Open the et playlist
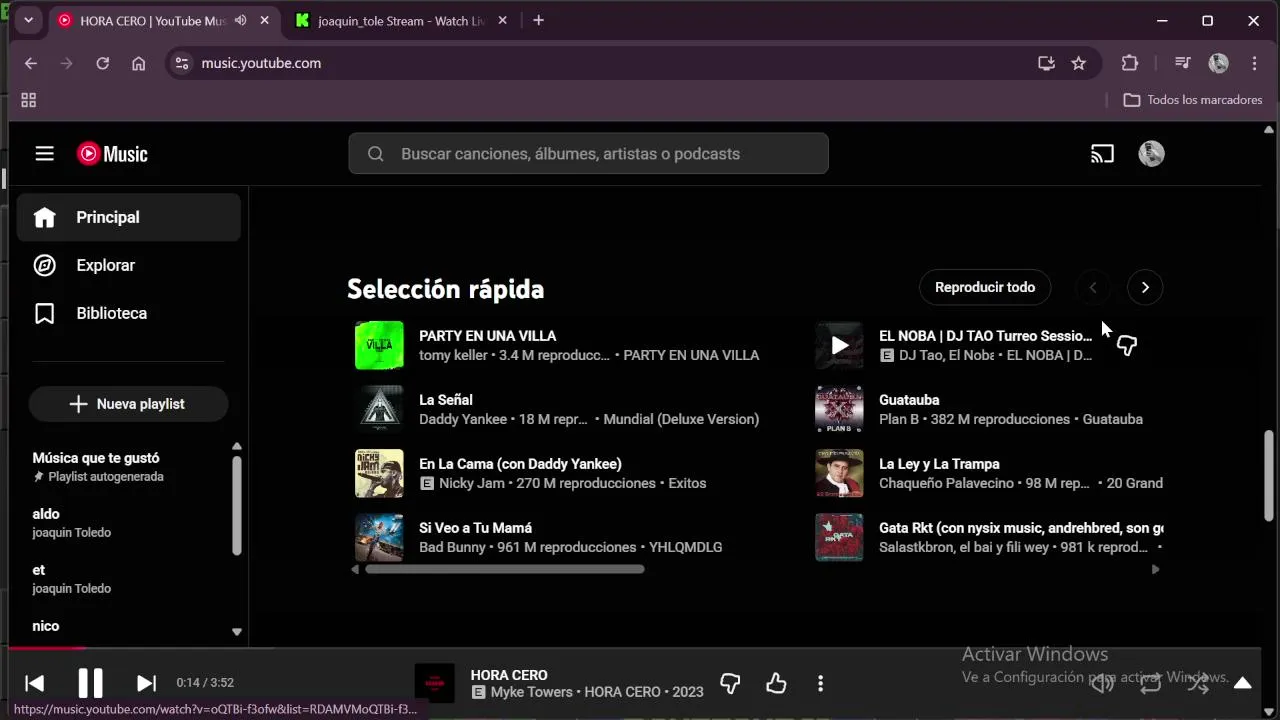Screen dimensions: 1280x720 coord(39,570)
